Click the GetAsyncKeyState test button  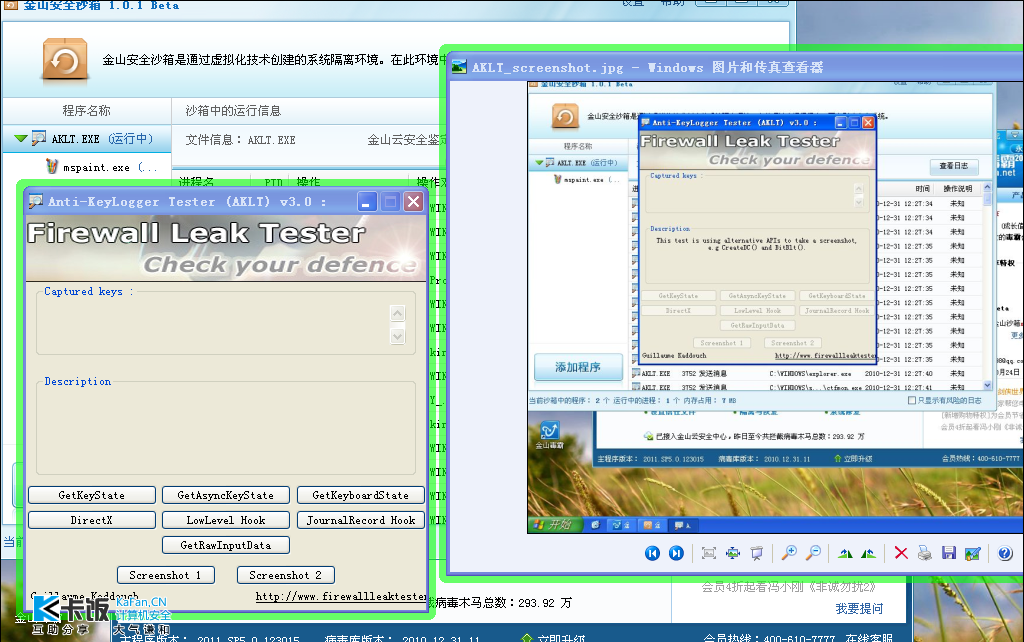(x=225, y=495)
